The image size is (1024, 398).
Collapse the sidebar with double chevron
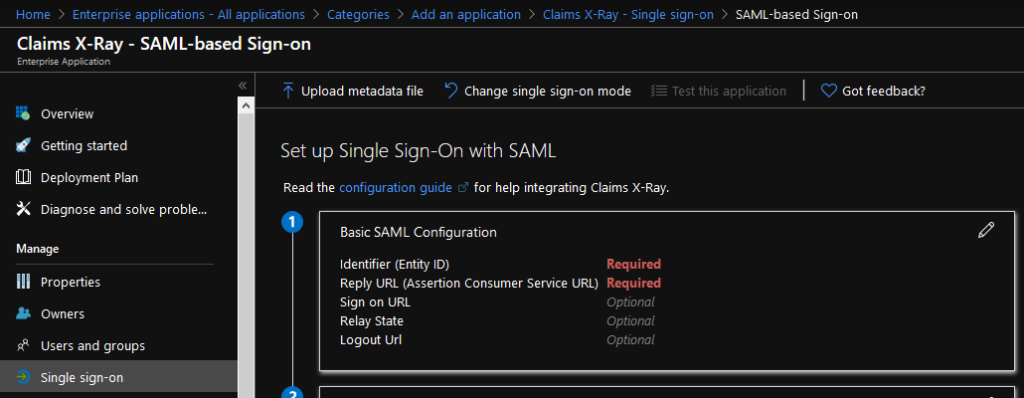pos(242,86)
